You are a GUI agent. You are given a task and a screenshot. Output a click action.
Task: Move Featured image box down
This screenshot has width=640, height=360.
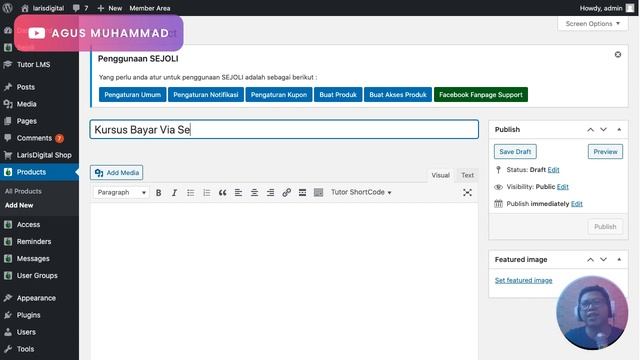coord(603,260)
